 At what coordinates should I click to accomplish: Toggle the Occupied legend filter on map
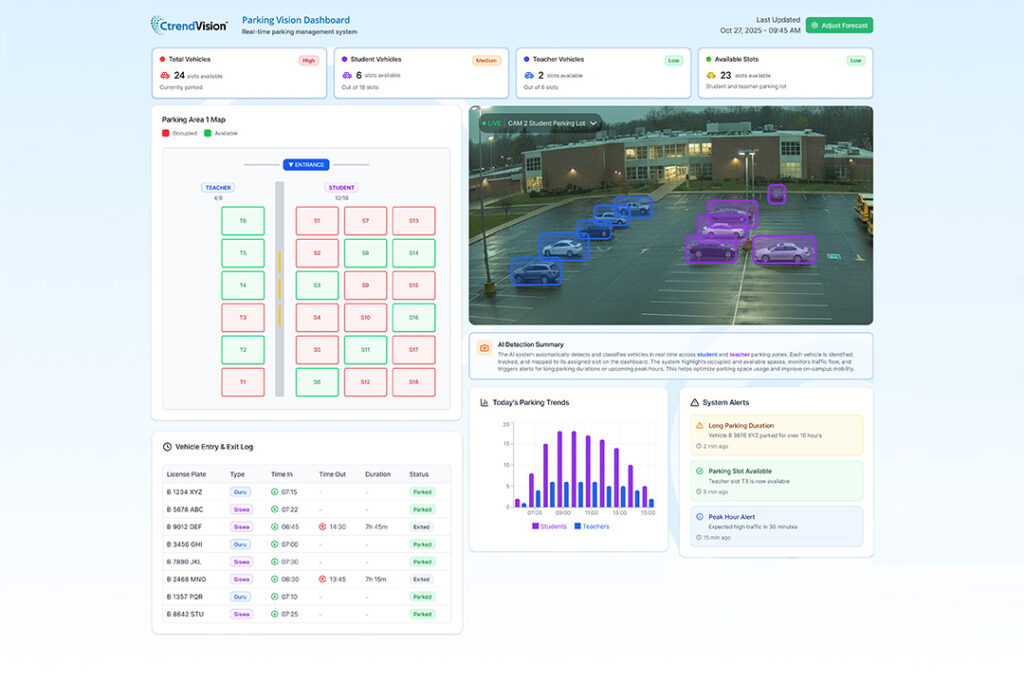click(x=180, y=133)
